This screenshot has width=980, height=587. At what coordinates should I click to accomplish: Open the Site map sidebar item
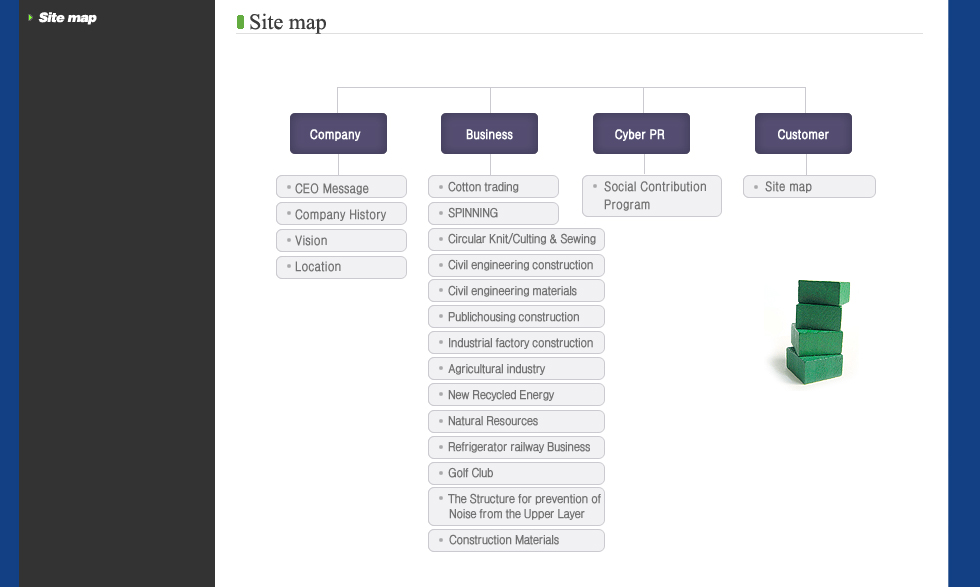[67, 18]
